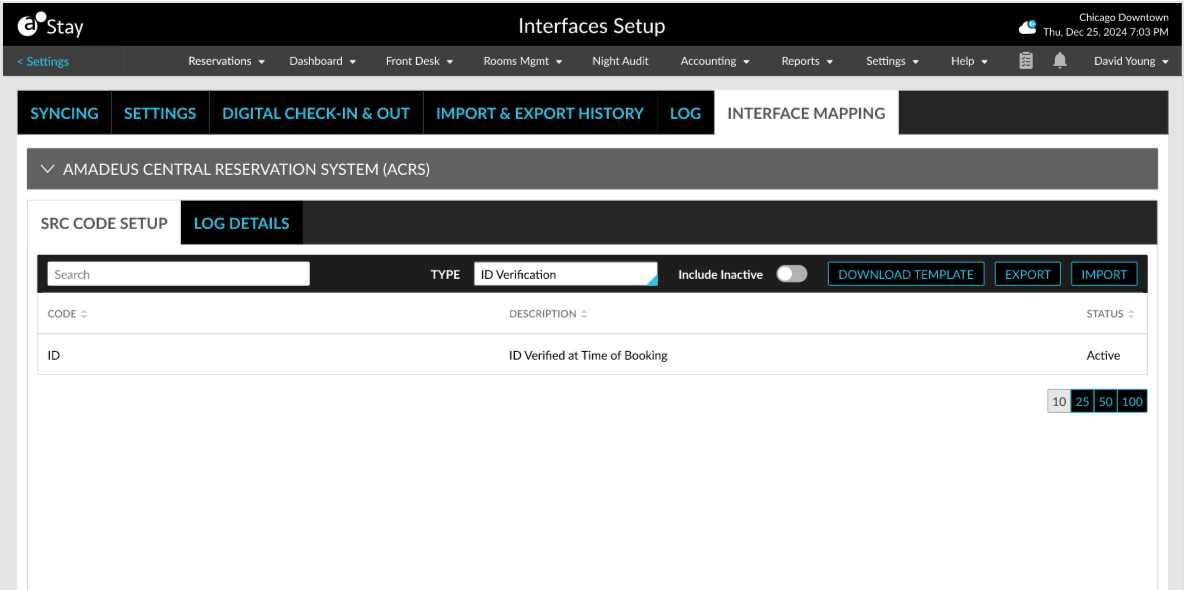Switch to the SETTINGS tab
Screen dimensions: 1184x590
click(160, 113)
